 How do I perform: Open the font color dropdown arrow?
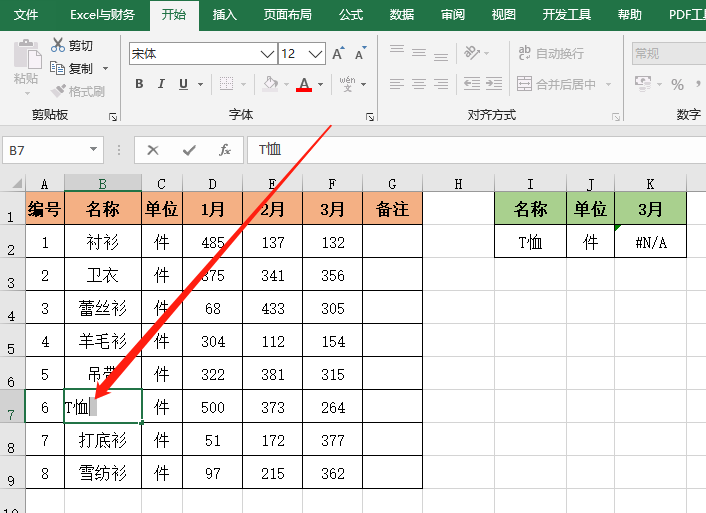pos(321,84)
